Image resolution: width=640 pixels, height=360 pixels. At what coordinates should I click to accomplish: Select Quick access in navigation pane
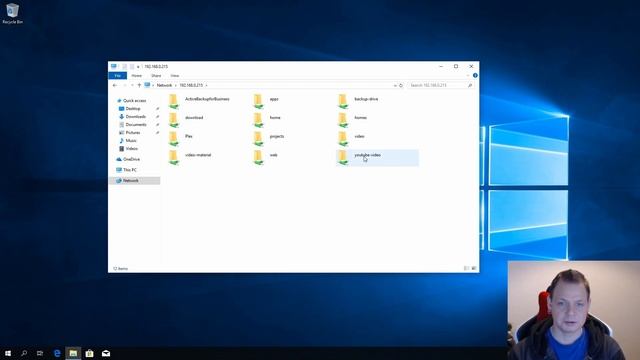point(131,100)
